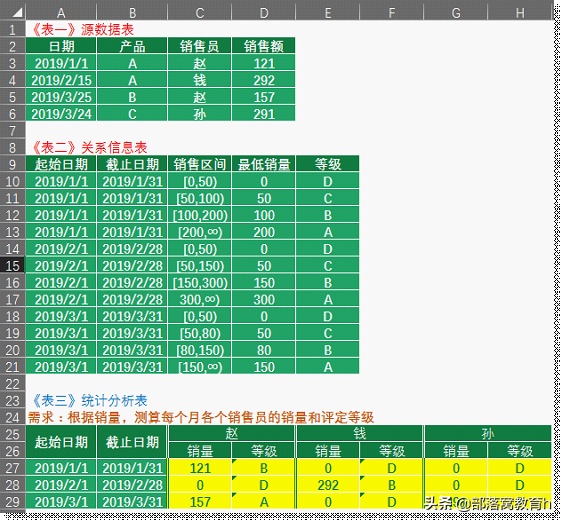This screenshot has height=524, width=565.
Task: Click the title 《表二》关系信息表
Action: tap(90, 147)
